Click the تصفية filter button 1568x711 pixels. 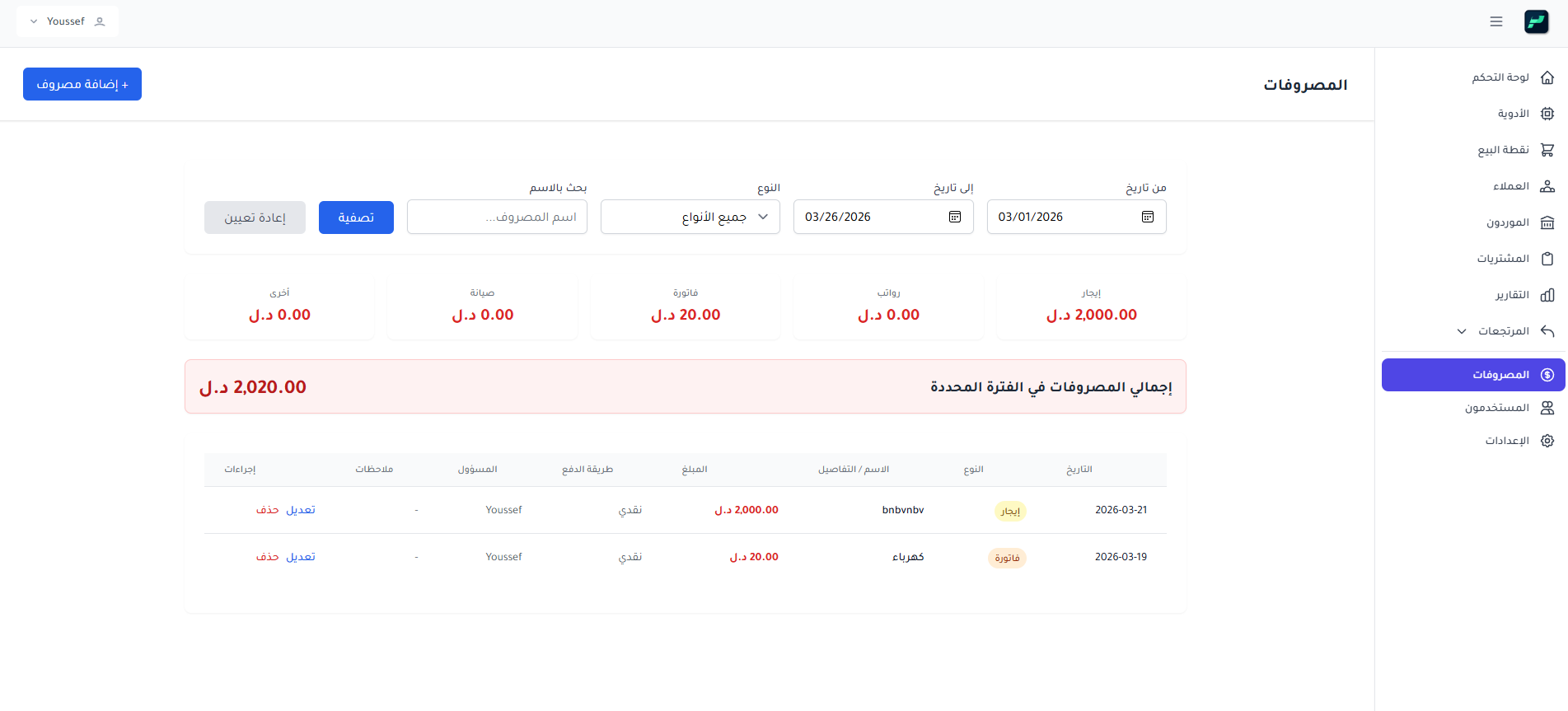(x=356, y=218)
